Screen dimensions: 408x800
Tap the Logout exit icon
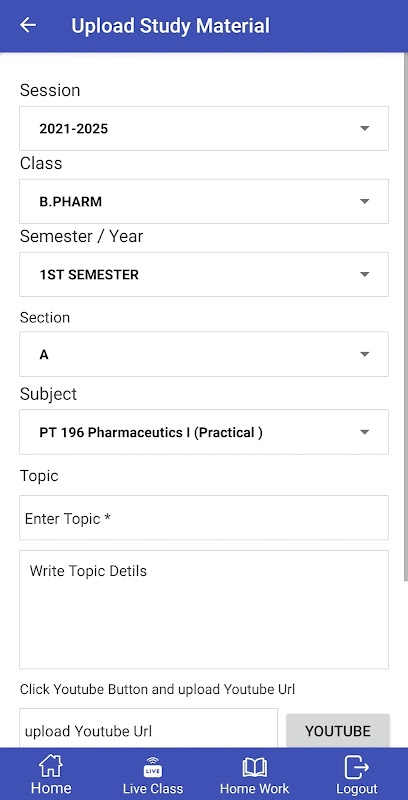point(356,766)
